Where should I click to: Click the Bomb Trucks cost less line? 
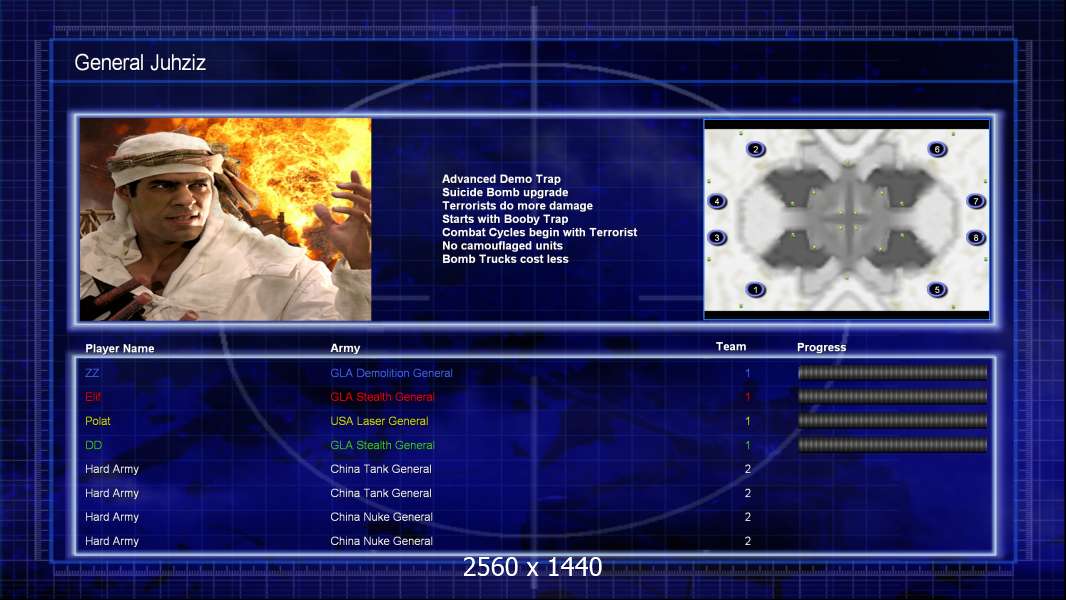tap(505, 259)
